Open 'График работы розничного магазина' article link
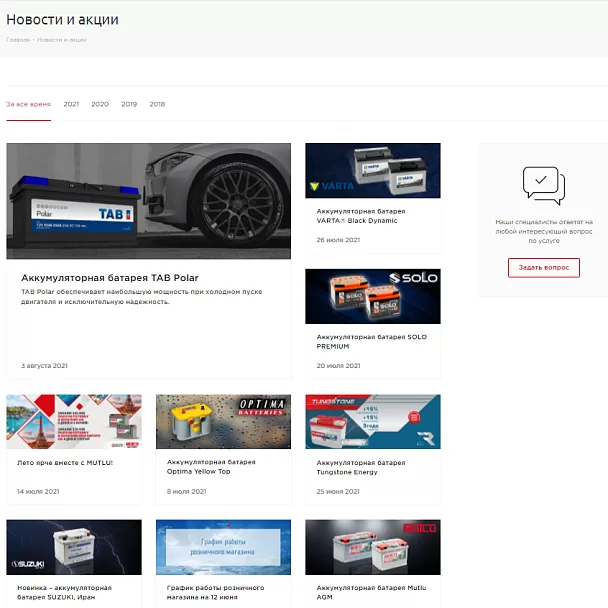Image resolution: width=608 pixels, height=608 pixels. [x=215, y=592]
